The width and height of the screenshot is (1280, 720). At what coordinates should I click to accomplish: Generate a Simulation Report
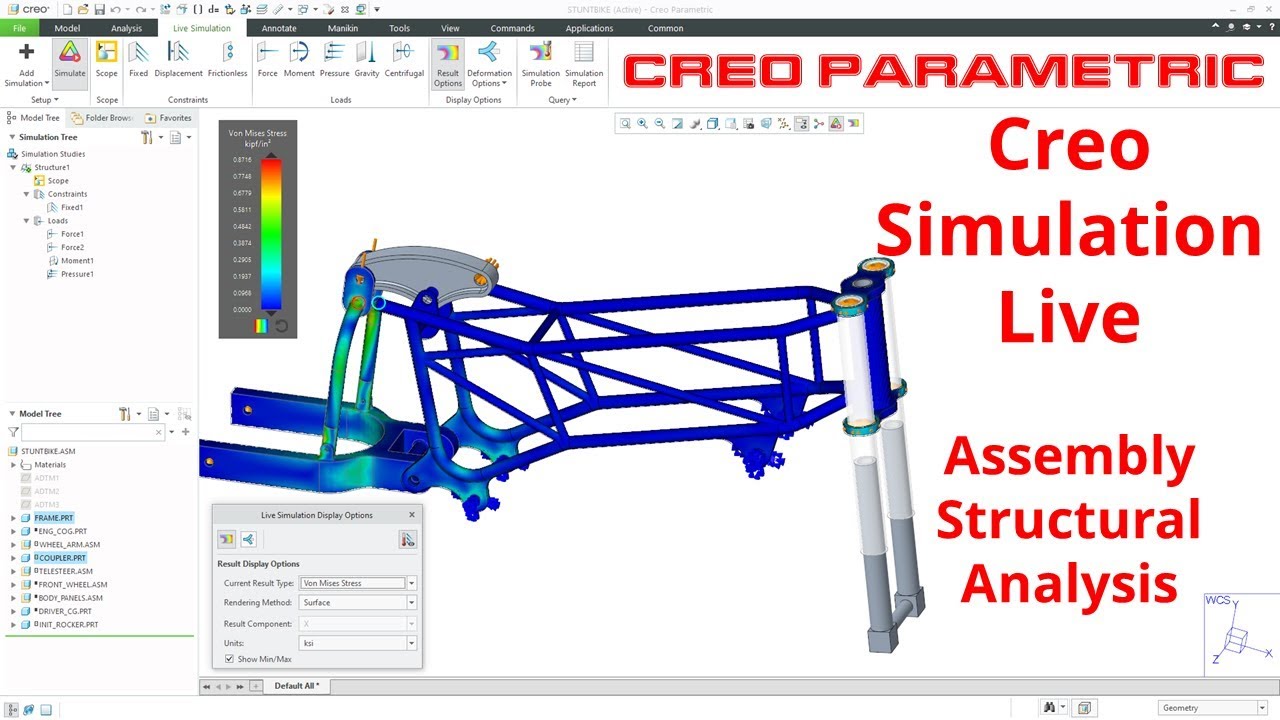point(584,64)
